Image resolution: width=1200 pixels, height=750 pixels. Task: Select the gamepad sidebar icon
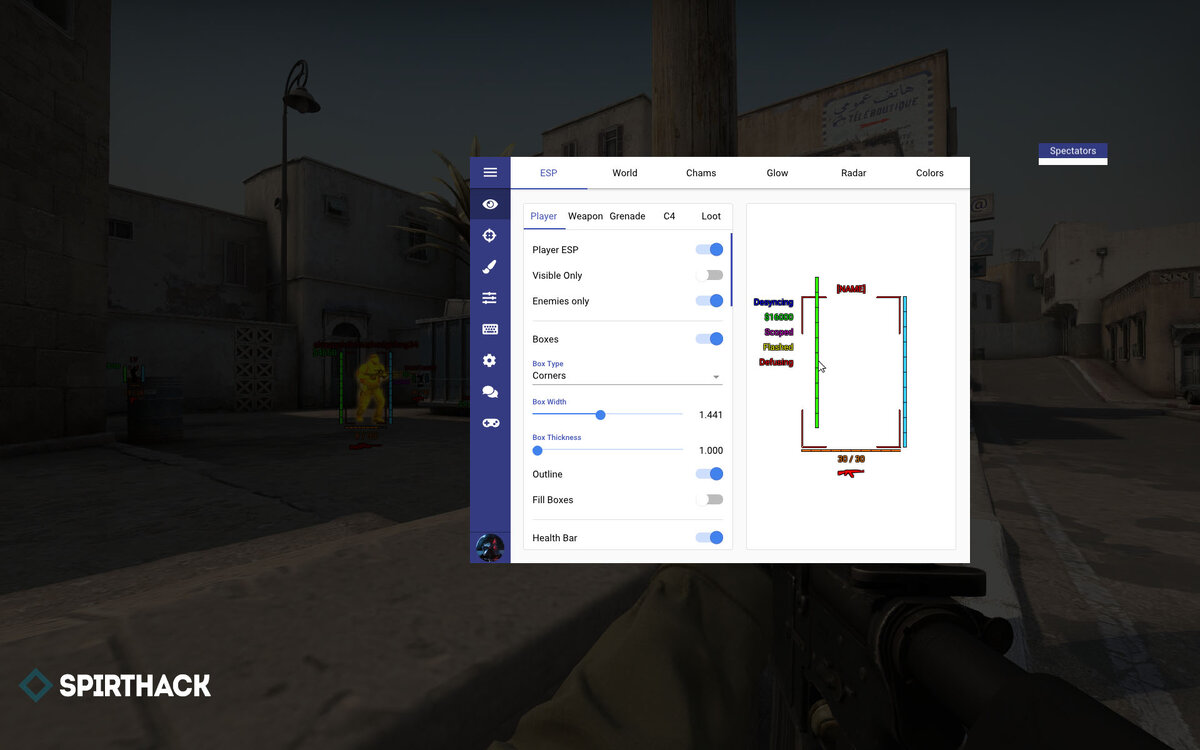[x=490, y=423]
